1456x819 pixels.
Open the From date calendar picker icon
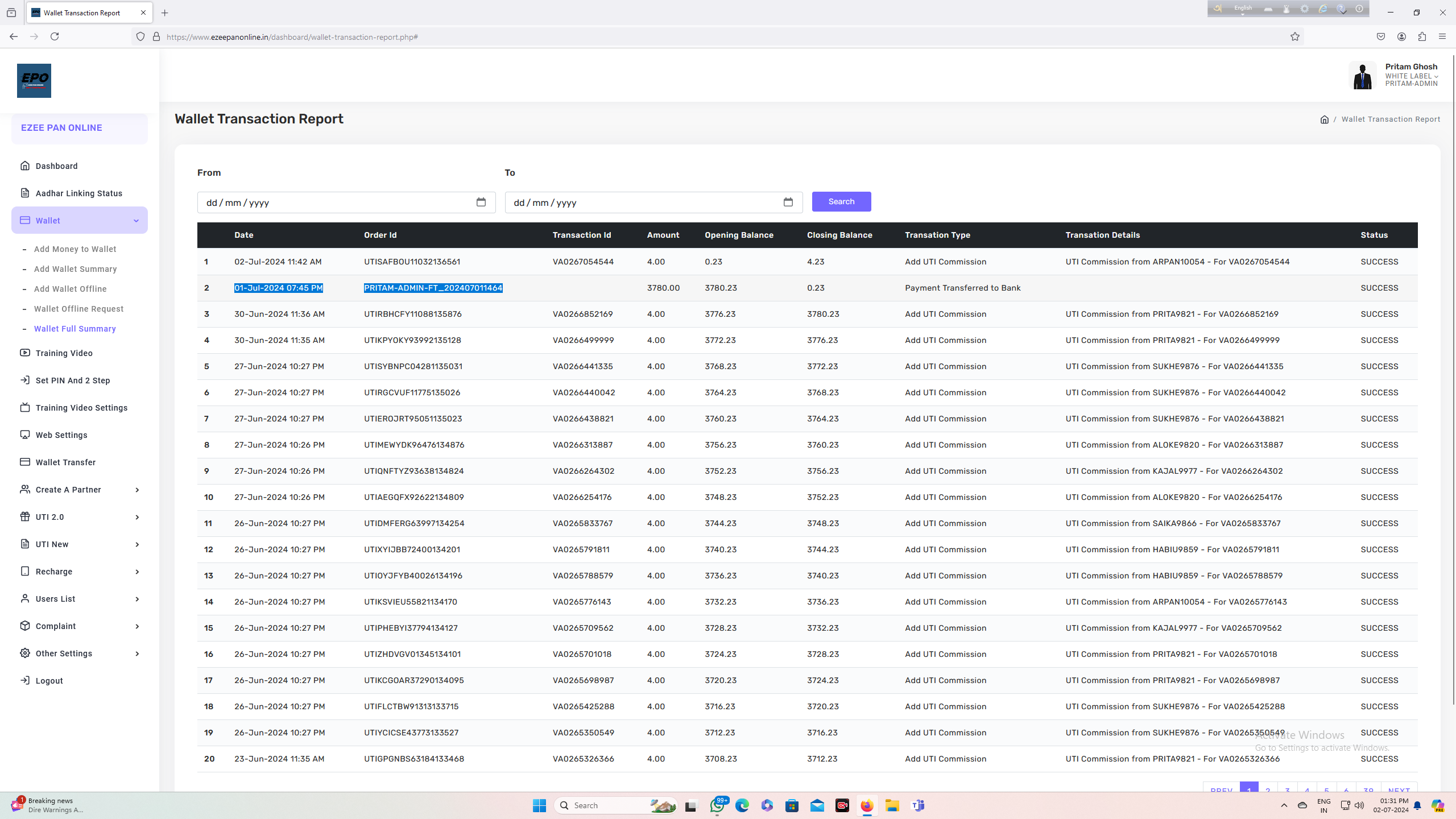(x=481, y=202)
